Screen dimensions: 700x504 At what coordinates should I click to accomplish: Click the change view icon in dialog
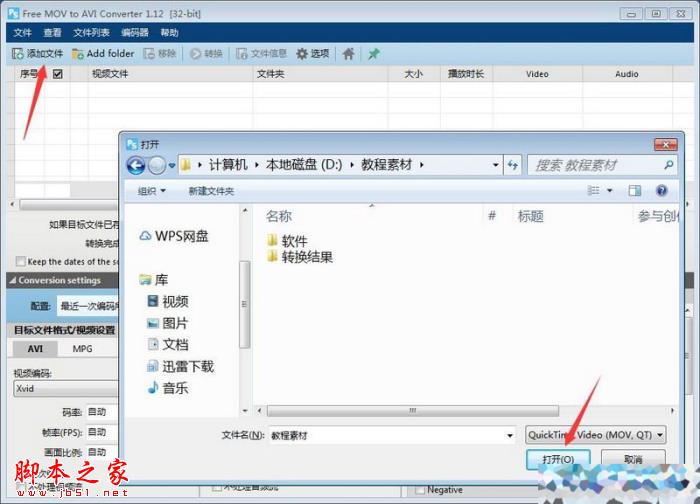[593, 191]
